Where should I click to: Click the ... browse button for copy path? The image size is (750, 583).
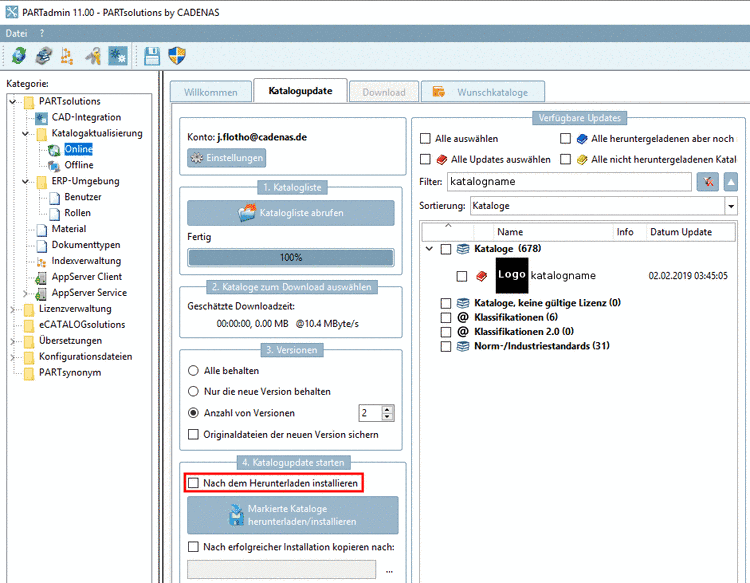(389, 571)
